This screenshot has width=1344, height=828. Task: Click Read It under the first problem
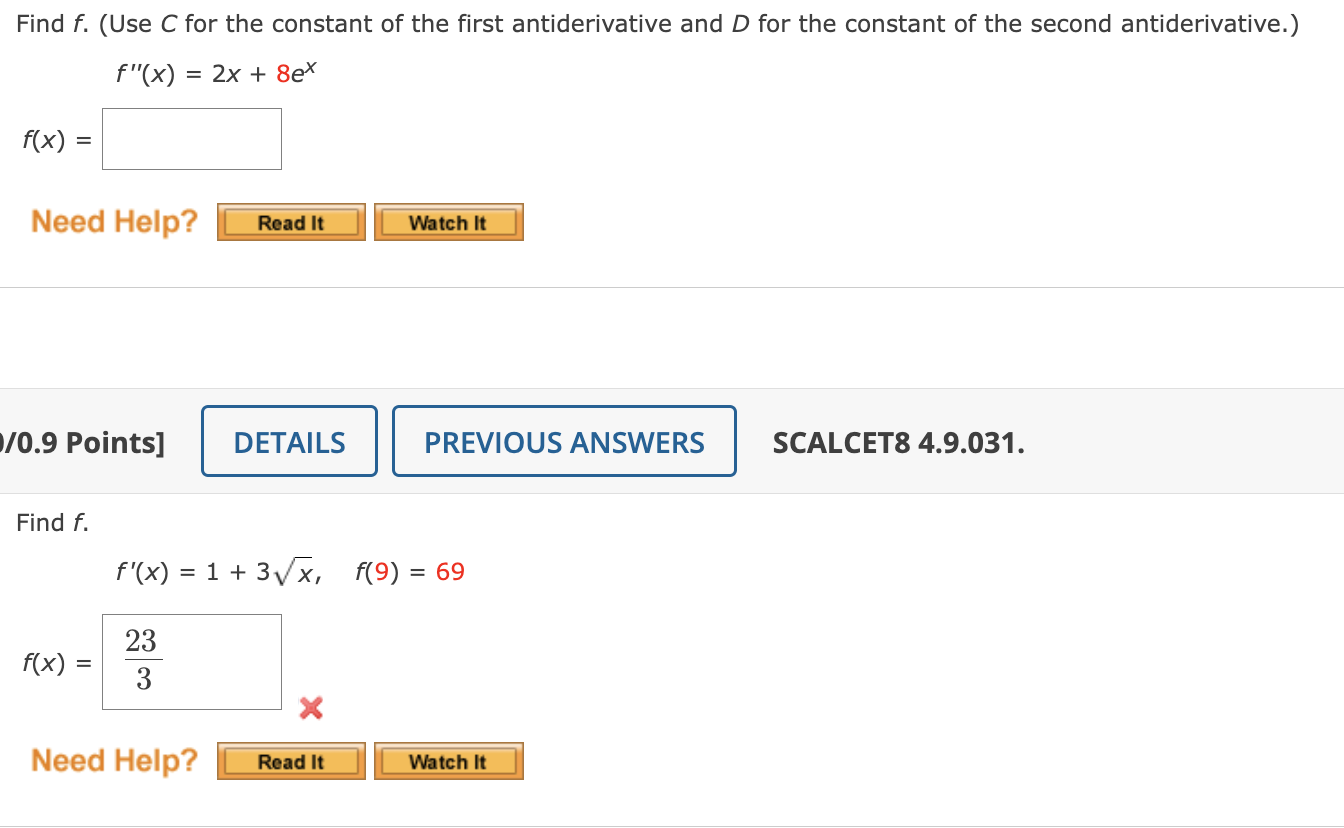(x=290, y=222)
